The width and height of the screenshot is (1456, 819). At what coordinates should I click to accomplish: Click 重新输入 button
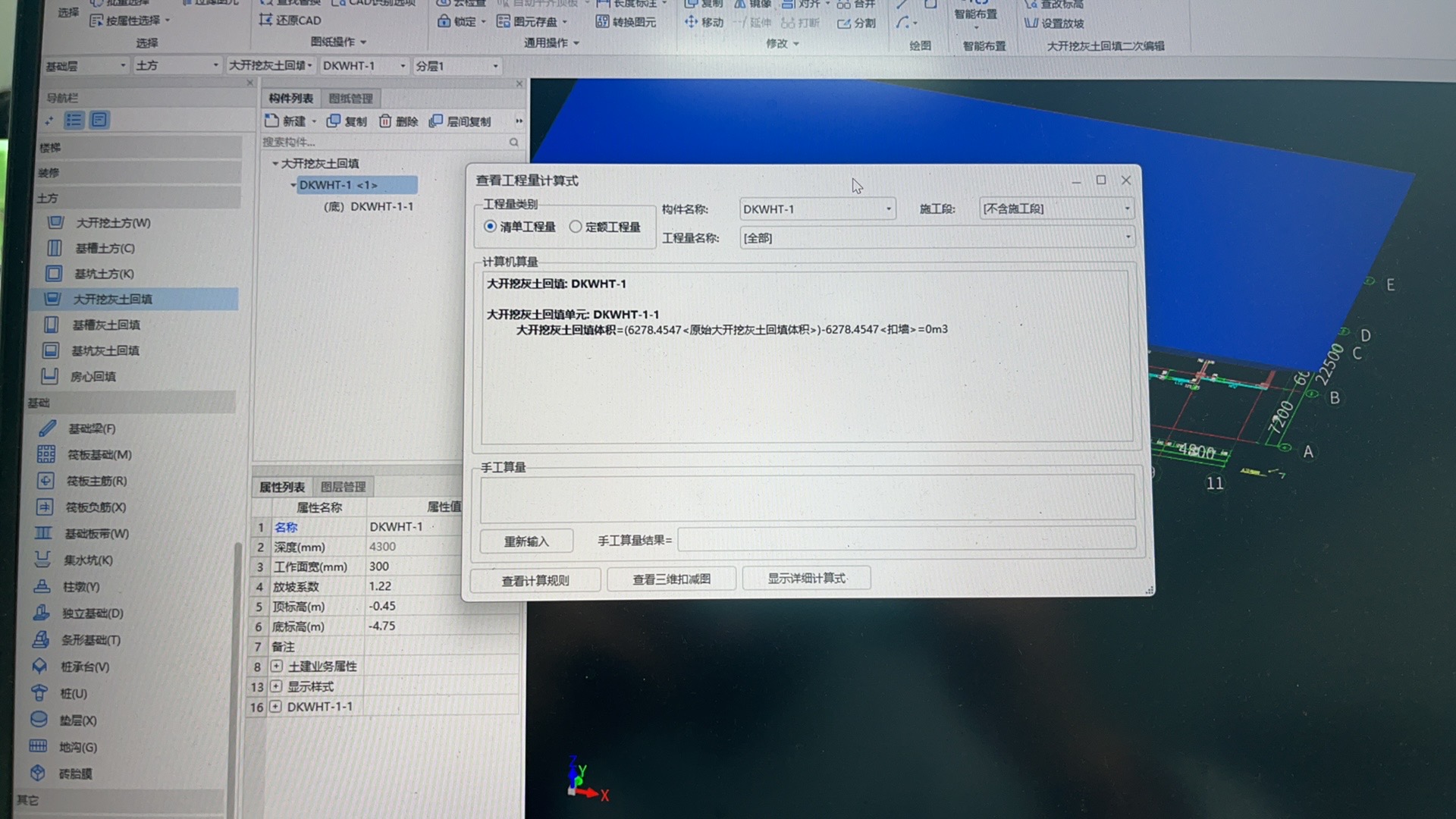click(x=526, y=541)
